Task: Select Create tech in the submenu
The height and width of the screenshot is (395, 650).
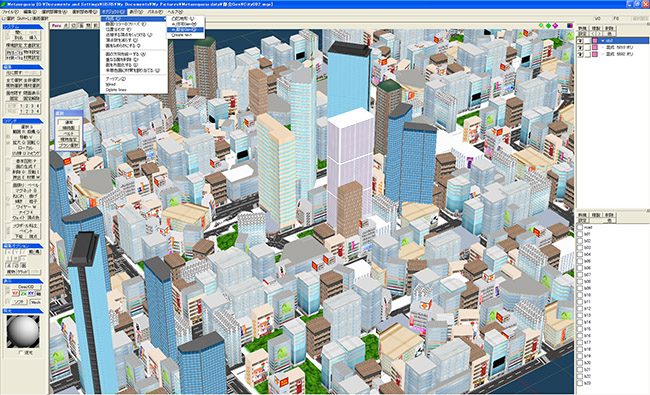Action: pyautogui.click(x=182, y=35)
